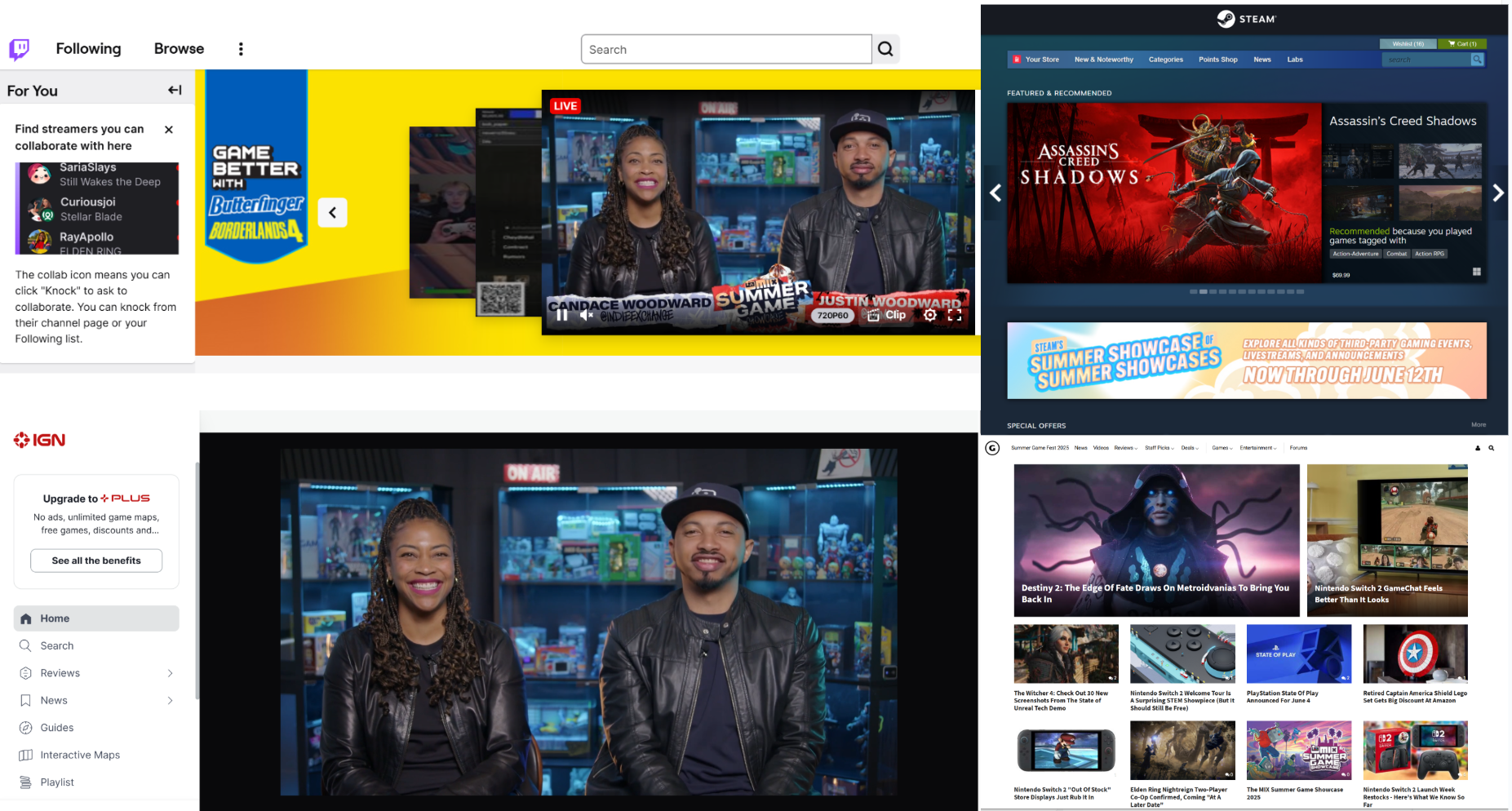Image resolution: width=1512 pixels, height=811 pixels.
Task: Open the Destiny 2 Edge of Fate article
Action: pos(1156,540)
